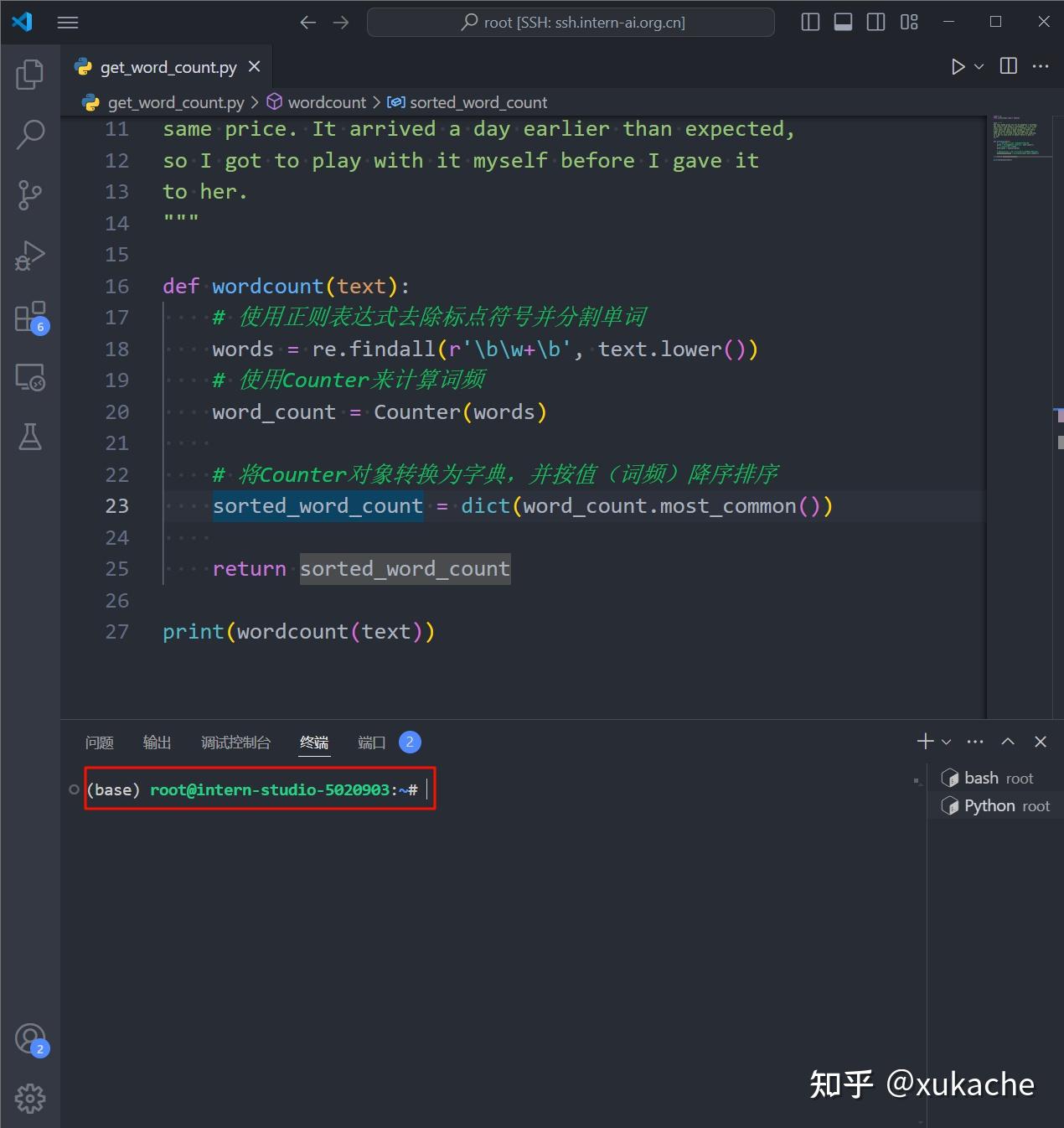Open terminal panel More Actions
Viewport: 1064px width, 1128px height.
point(975,742)
